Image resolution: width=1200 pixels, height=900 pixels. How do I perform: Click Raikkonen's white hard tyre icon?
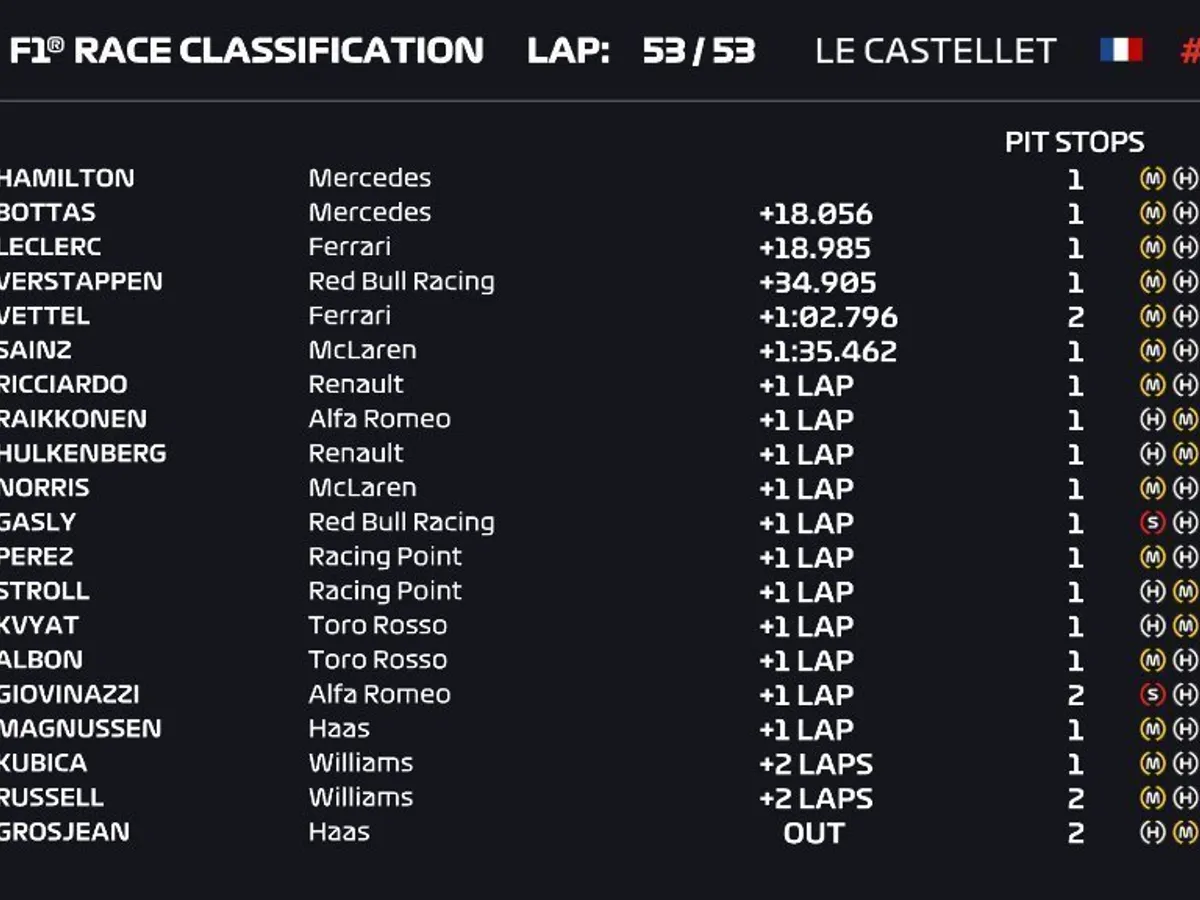(1153, 420)
